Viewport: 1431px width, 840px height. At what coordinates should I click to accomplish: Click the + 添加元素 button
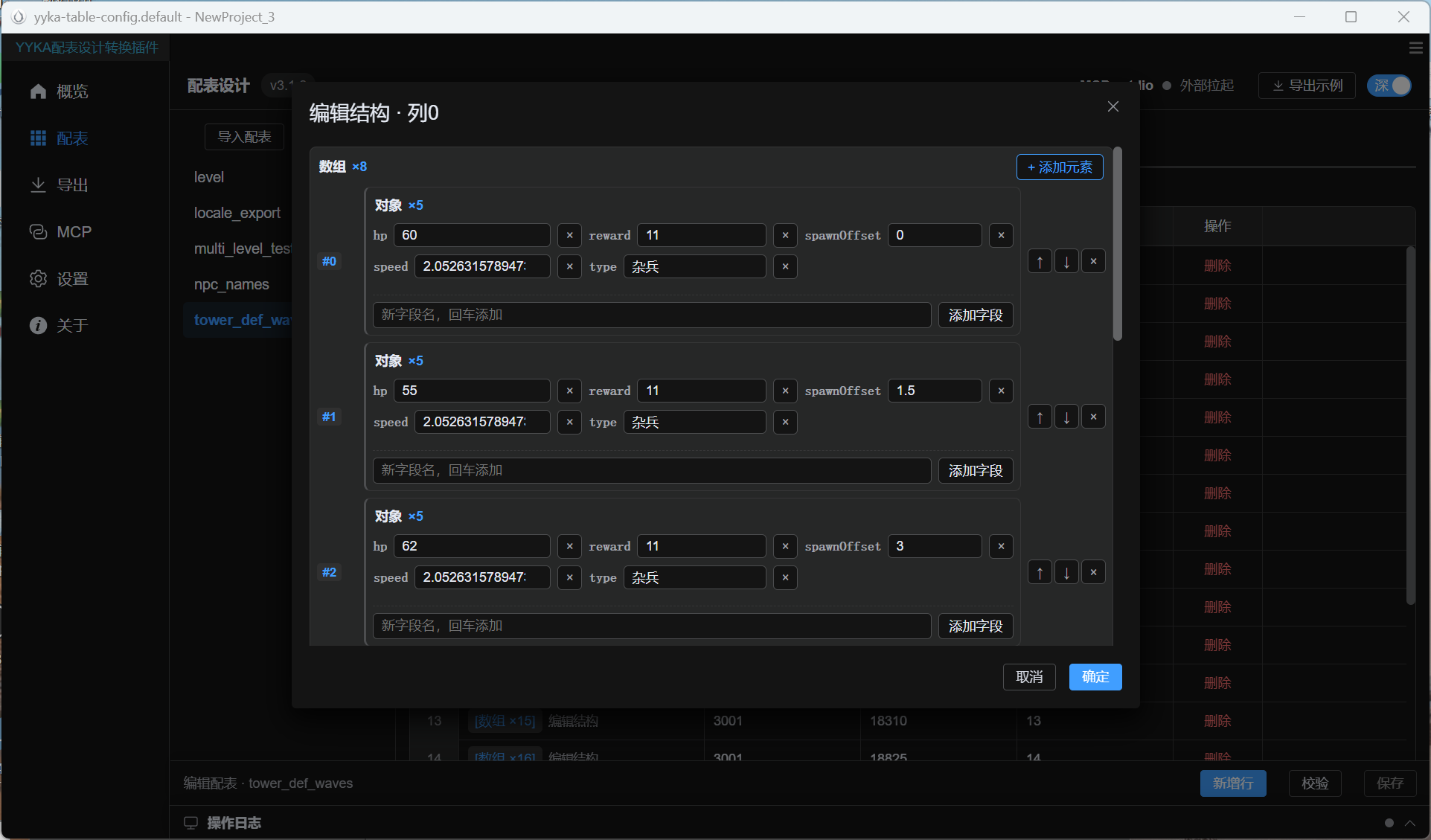pos(1060,167)
